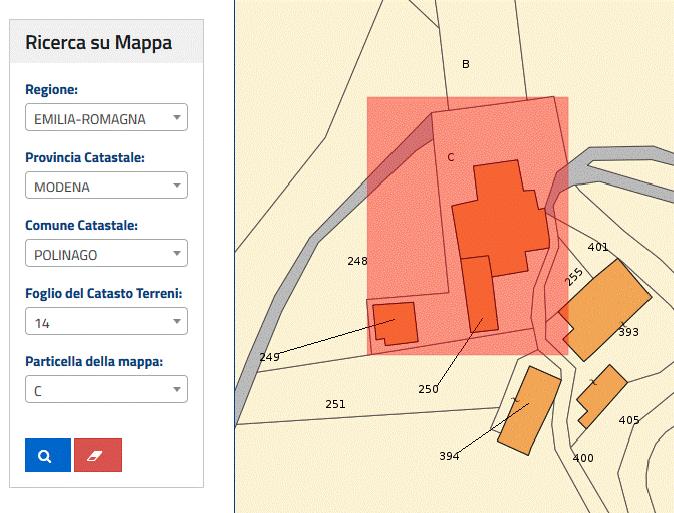Click parcel number 401 on the map
Image resolution: width=674 pixels, height=513 pixels.
click(x=598, y=247)
